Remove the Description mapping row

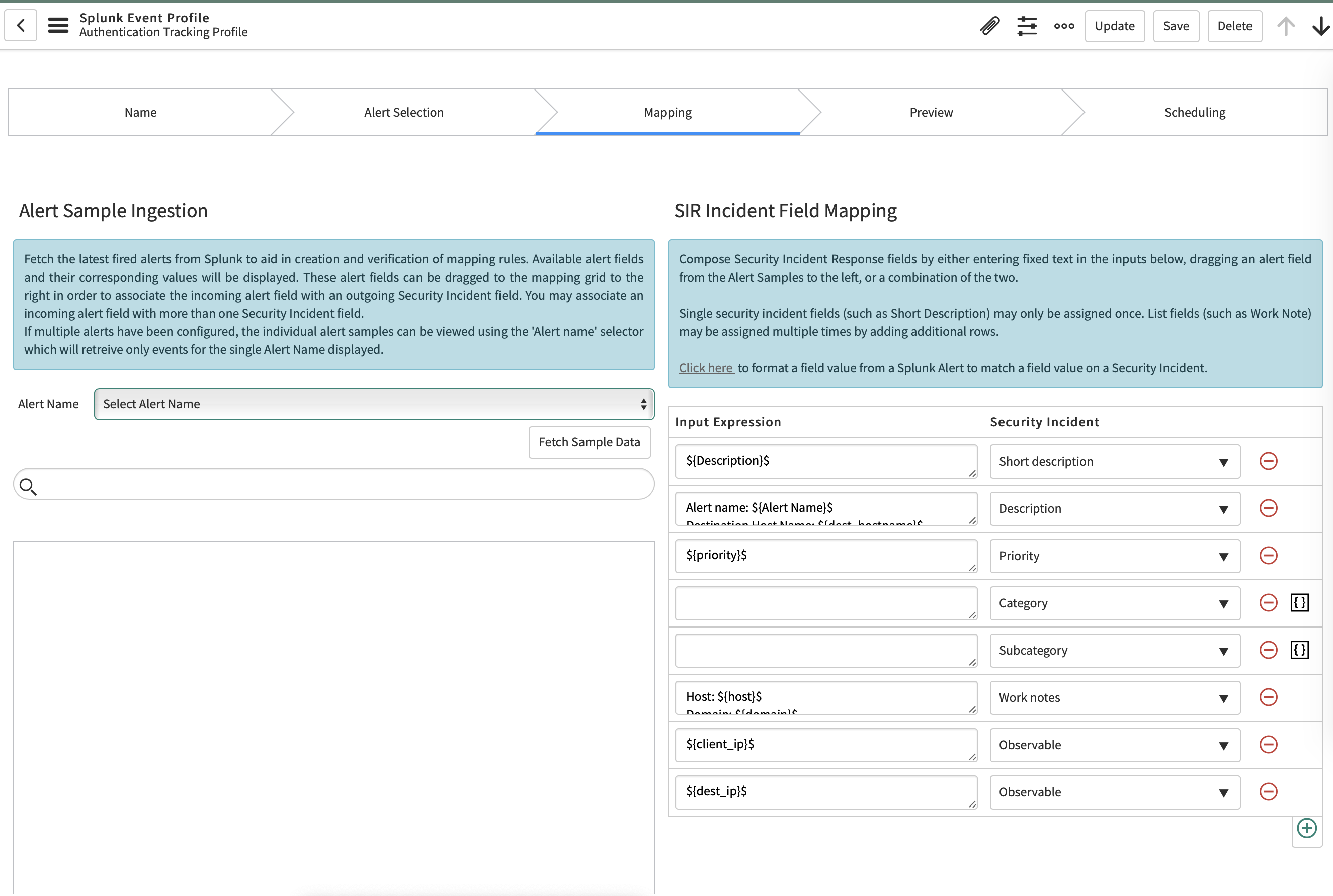pyautogui.click(x=1269, y=508)
